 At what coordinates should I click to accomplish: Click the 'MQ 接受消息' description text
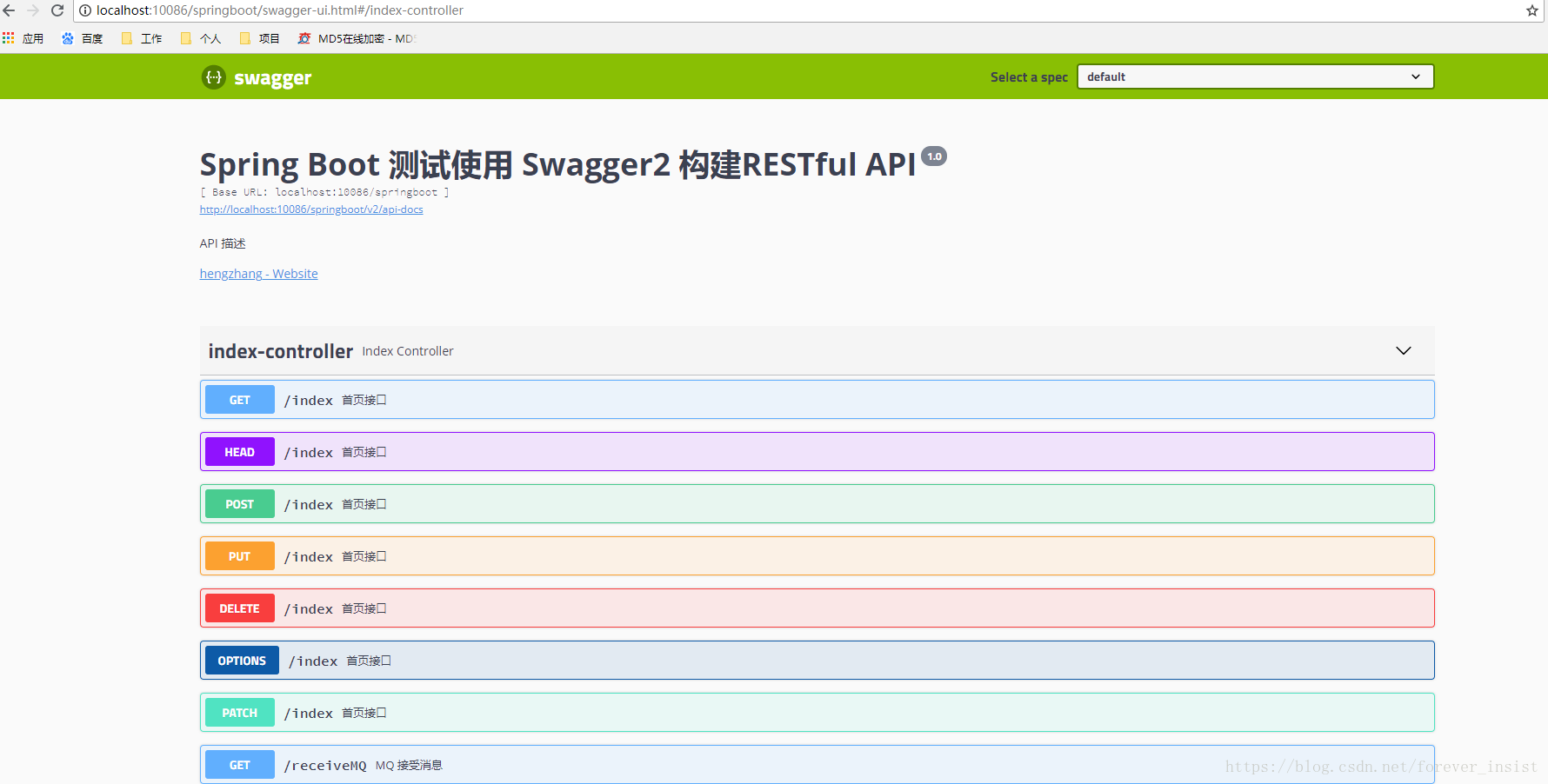[409, 765]
